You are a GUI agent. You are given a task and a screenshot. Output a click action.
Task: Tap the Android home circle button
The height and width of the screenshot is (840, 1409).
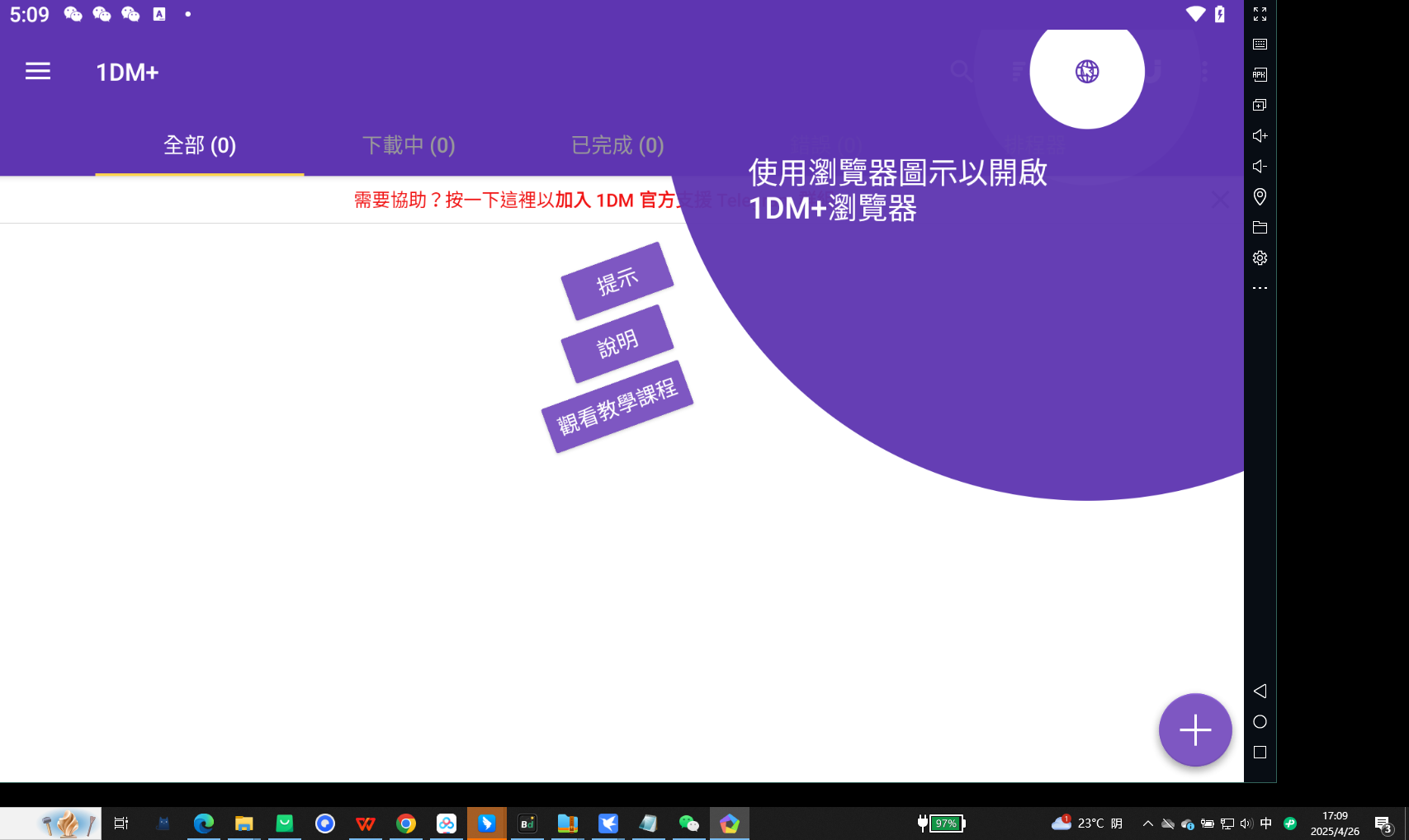pyautogui.click(x=1260, y=722)
